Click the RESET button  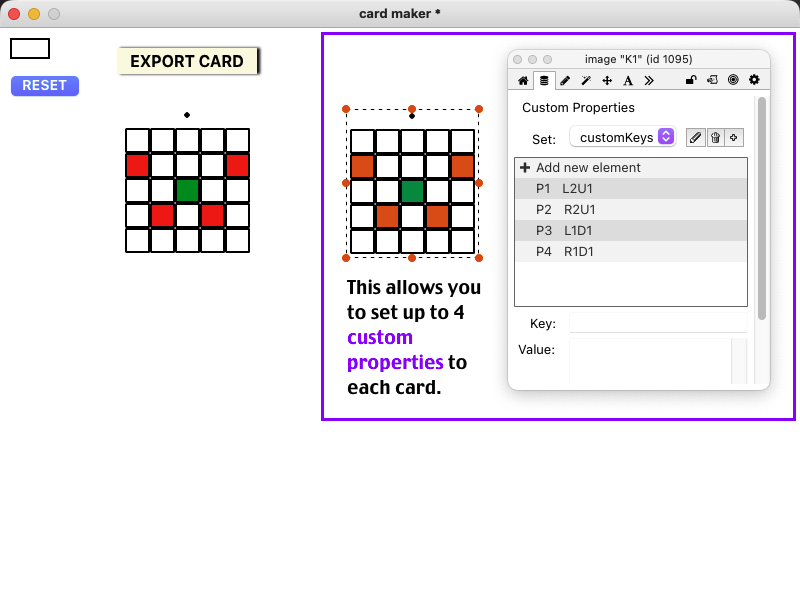pyautogui.click(x=45, y=86)
